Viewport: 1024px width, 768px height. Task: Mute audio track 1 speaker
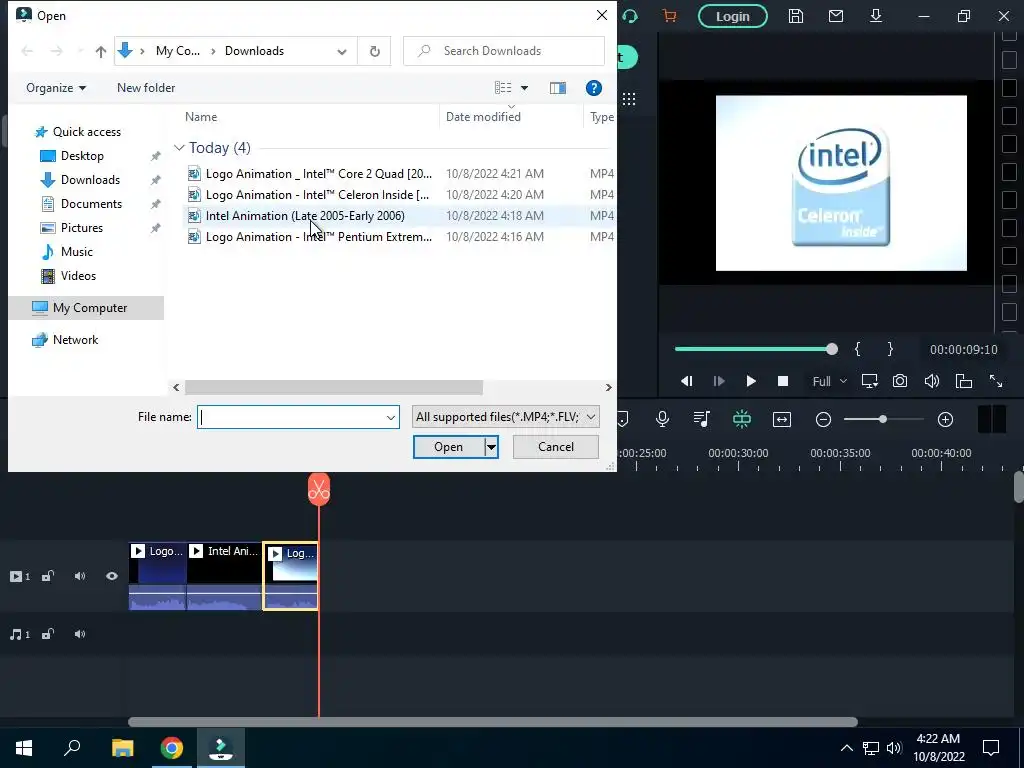(x=80, y=634)
